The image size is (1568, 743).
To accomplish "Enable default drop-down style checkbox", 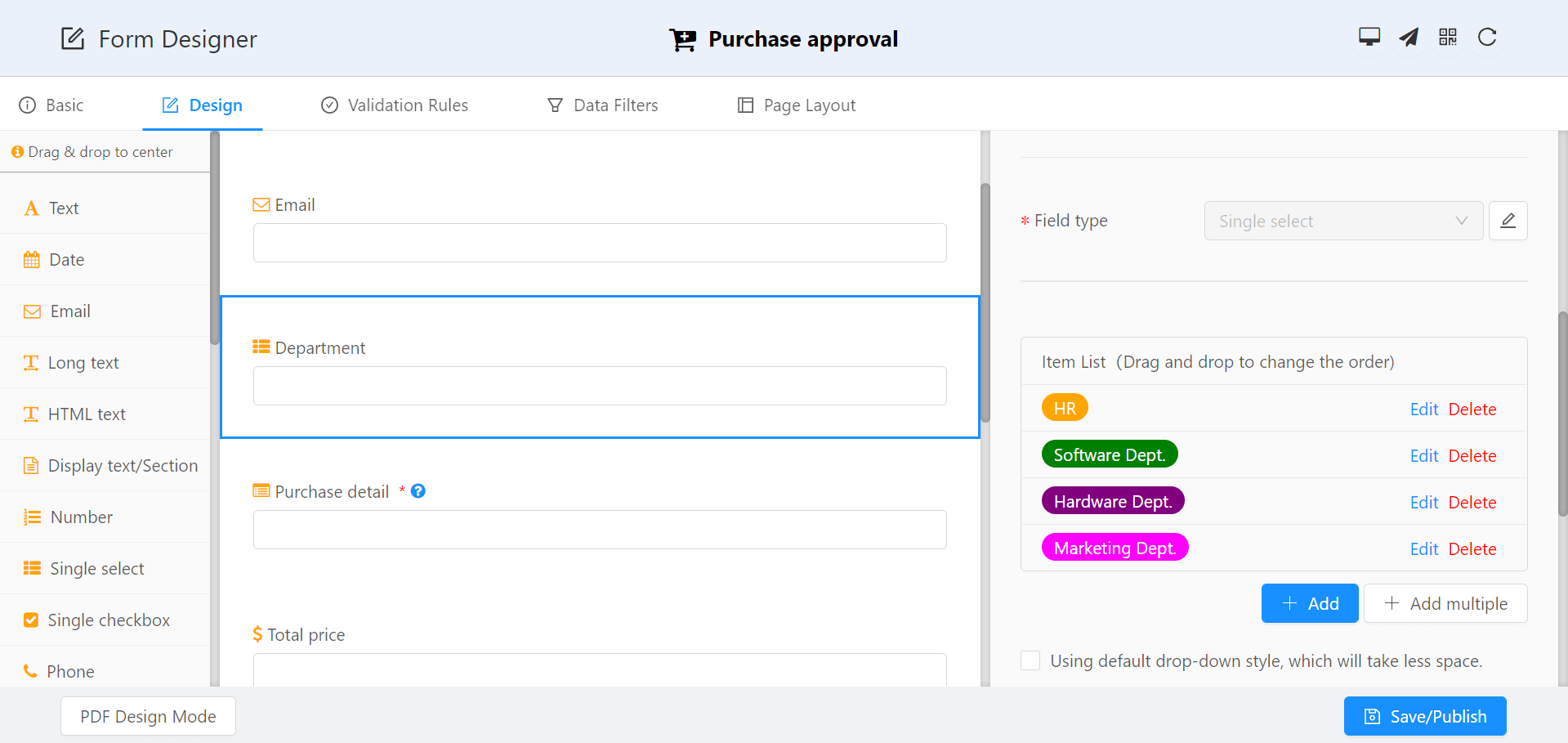I will tap(1030, 660).
